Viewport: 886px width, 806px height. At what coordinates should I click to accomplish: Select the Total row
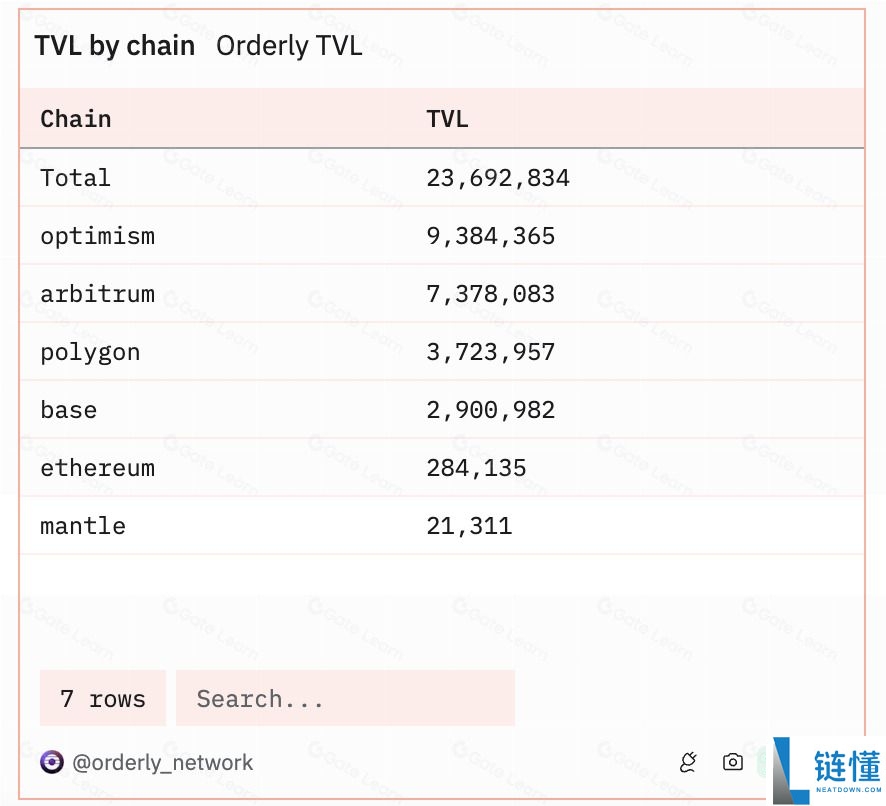tap(442, 178)
